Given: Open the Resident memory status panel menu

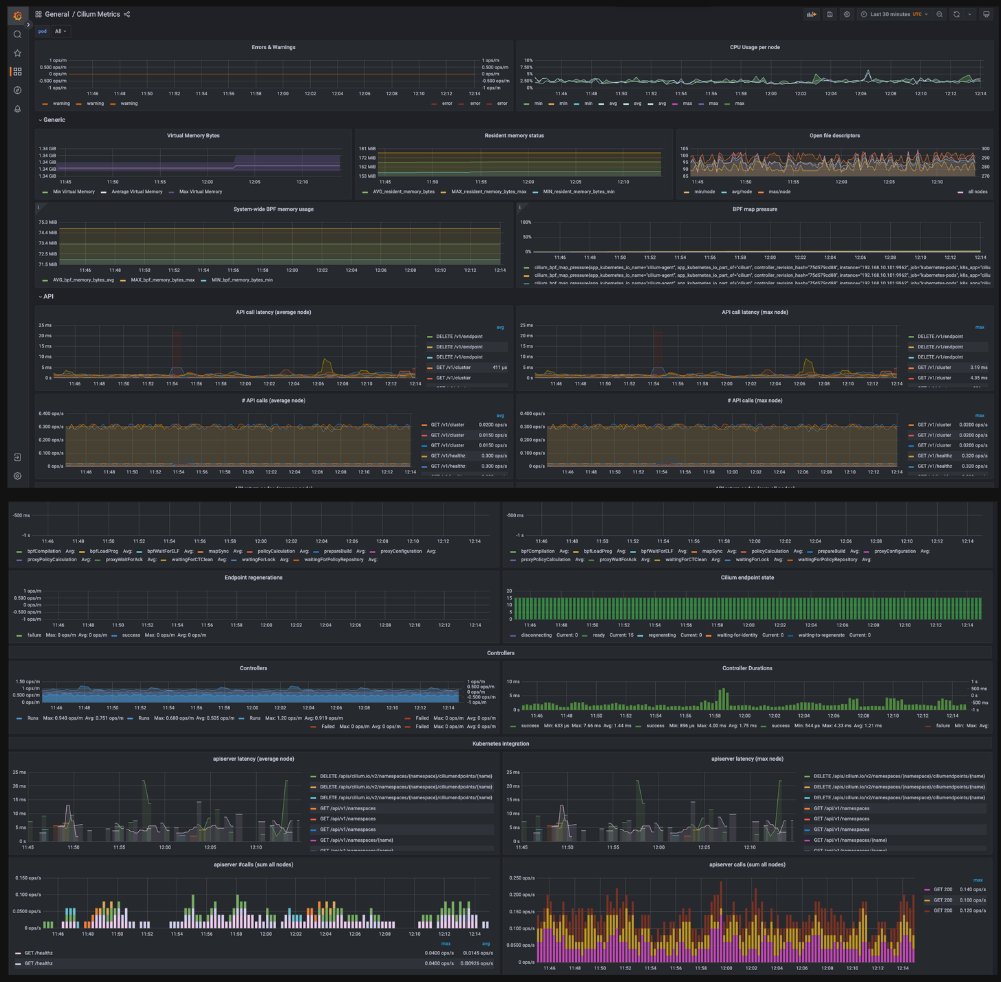Looking at the screenshot, I should tap(514, 135).
